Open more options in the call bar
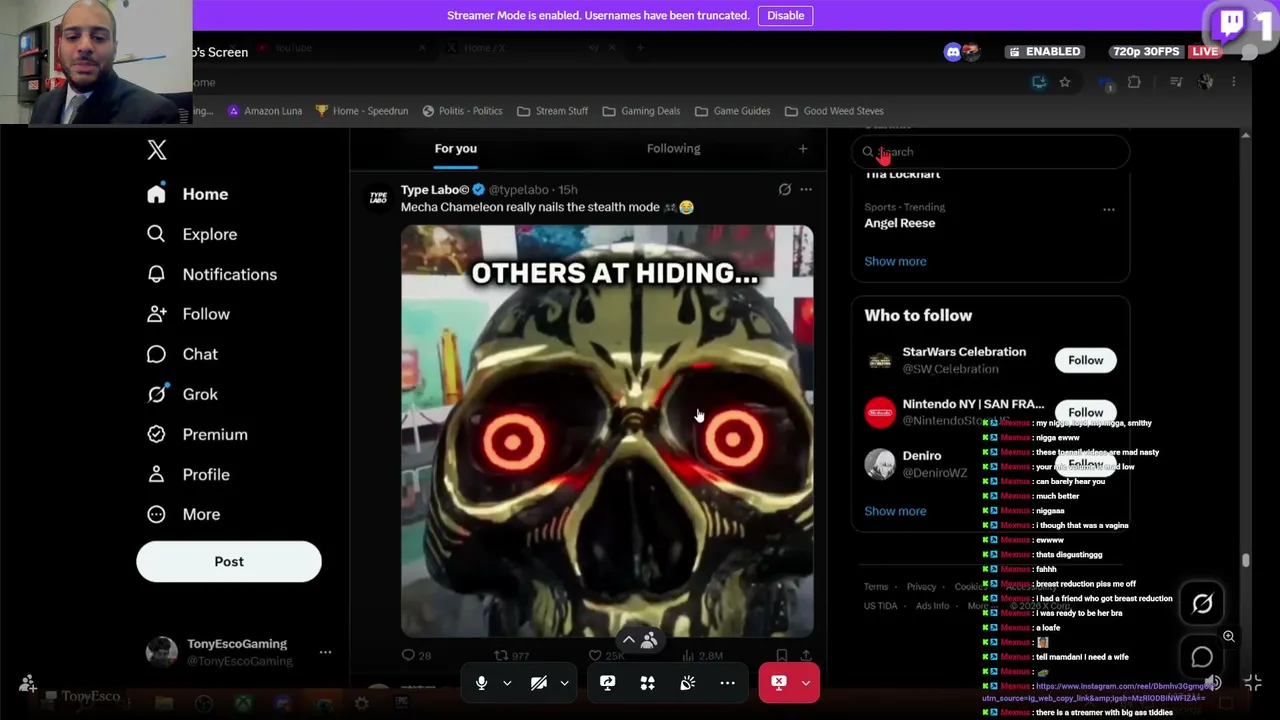Image resolution: width=1280 pixels, height=720 pixels. point(727,683)
